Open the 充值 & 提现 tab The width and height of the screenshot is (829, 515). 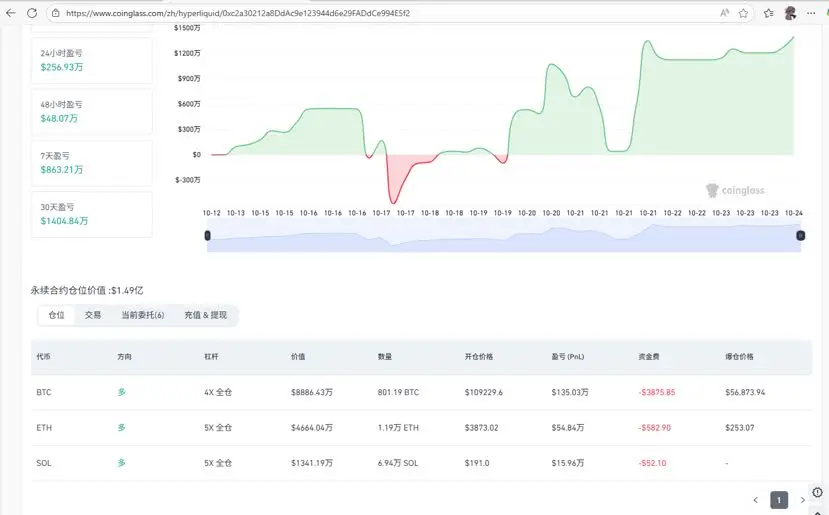point(206,315)
